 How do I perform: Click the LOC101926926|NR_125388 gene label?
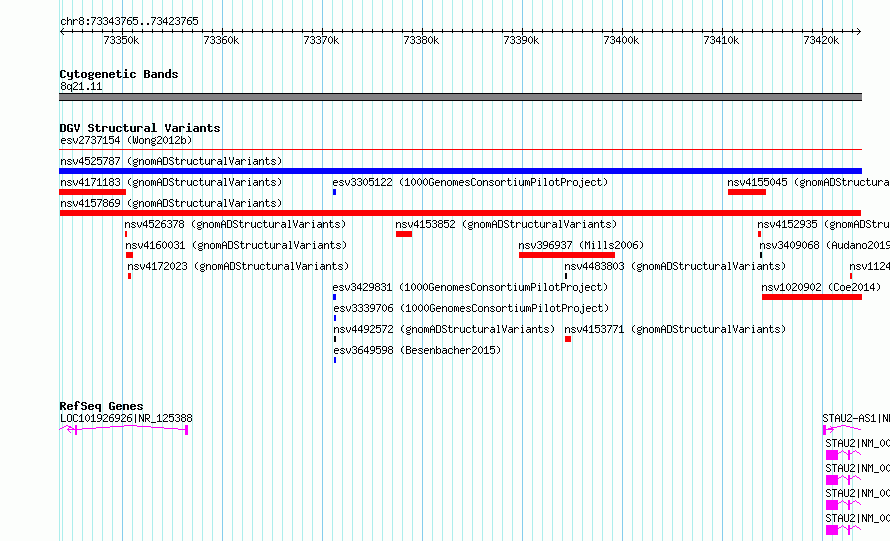point(126,418)
